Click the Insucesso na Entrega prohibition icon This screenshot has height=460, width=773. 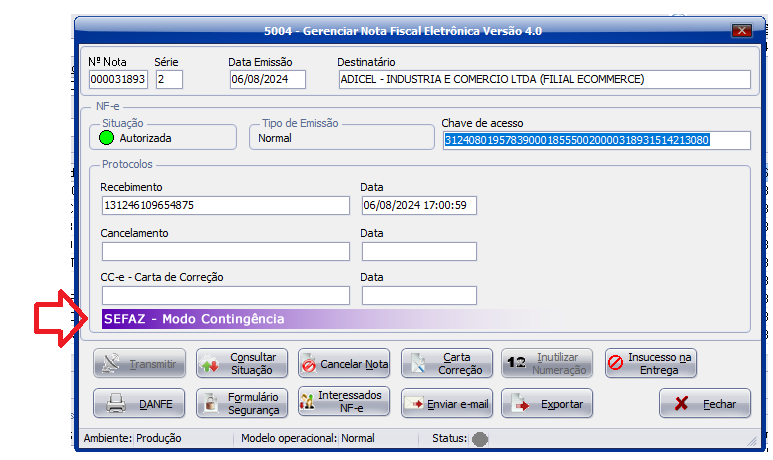[x=616, y=364]
